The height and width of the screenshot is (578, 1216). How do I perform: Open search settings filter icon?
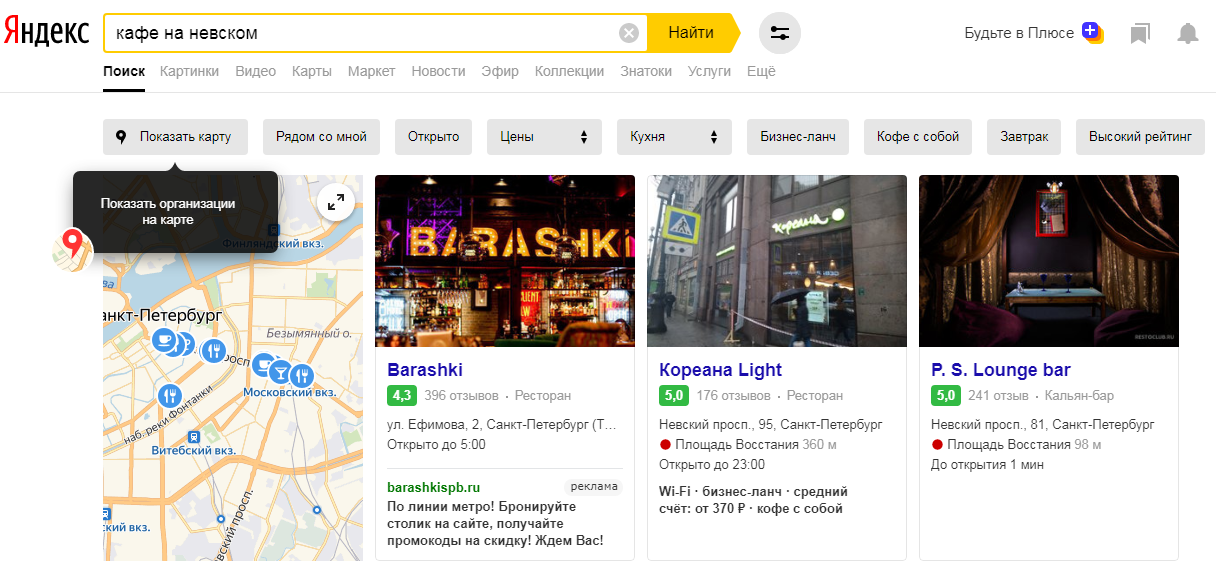pos(780,33)
